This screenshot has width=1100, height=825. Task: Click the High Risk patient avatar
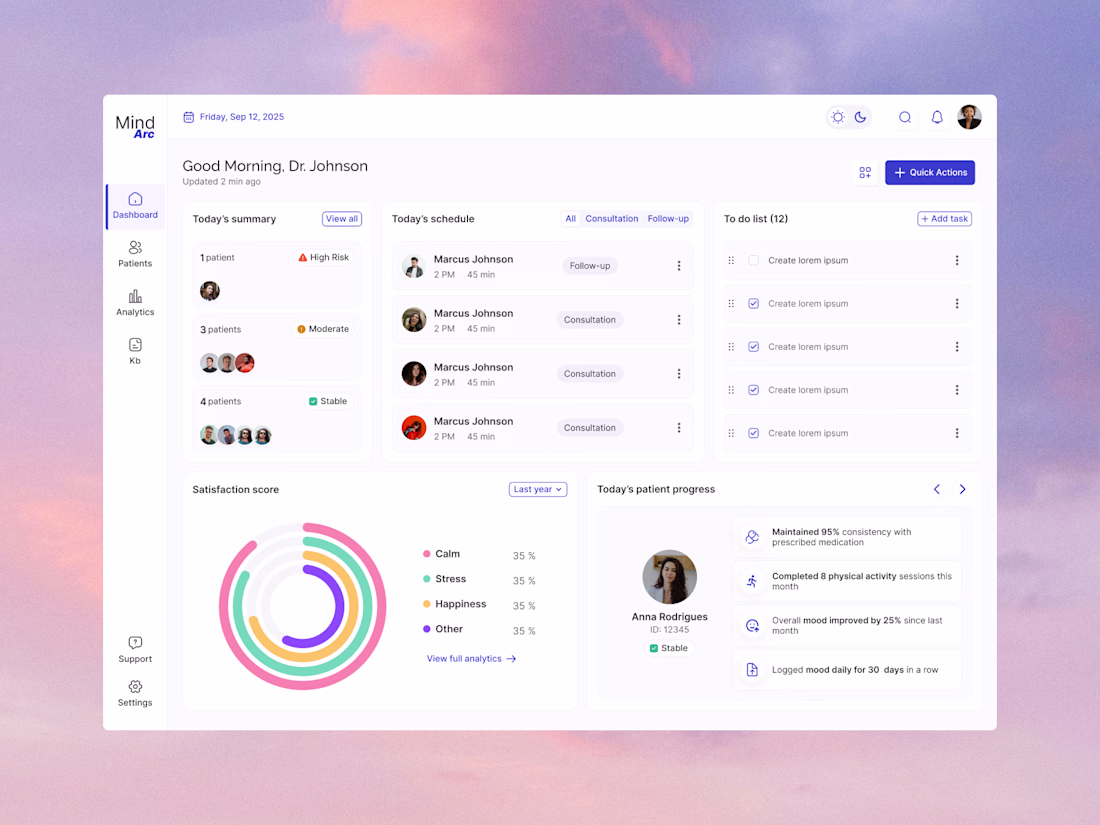[210, 290]
